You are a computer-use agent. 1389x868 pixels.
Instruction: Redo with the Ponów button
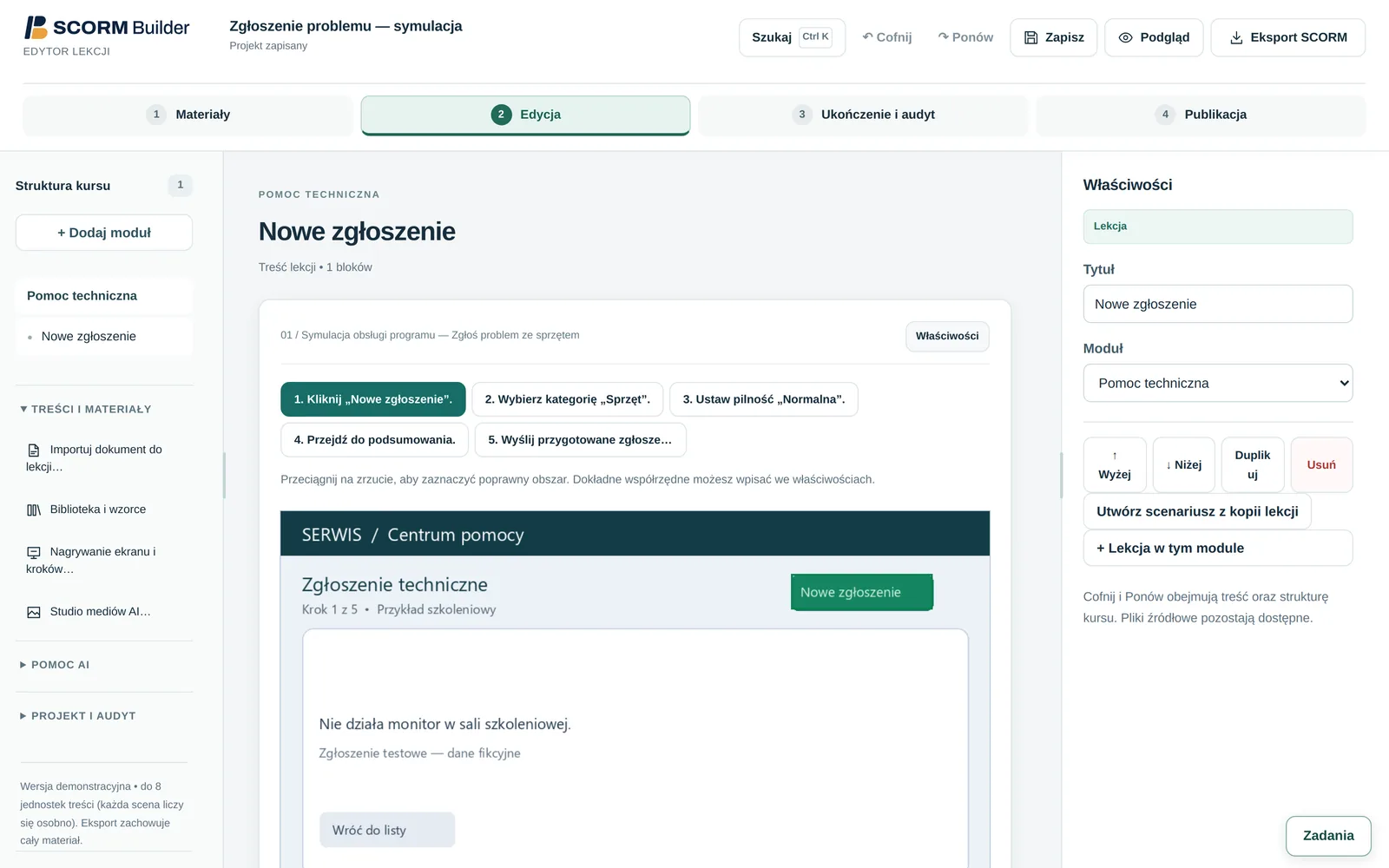click(965, 37)
